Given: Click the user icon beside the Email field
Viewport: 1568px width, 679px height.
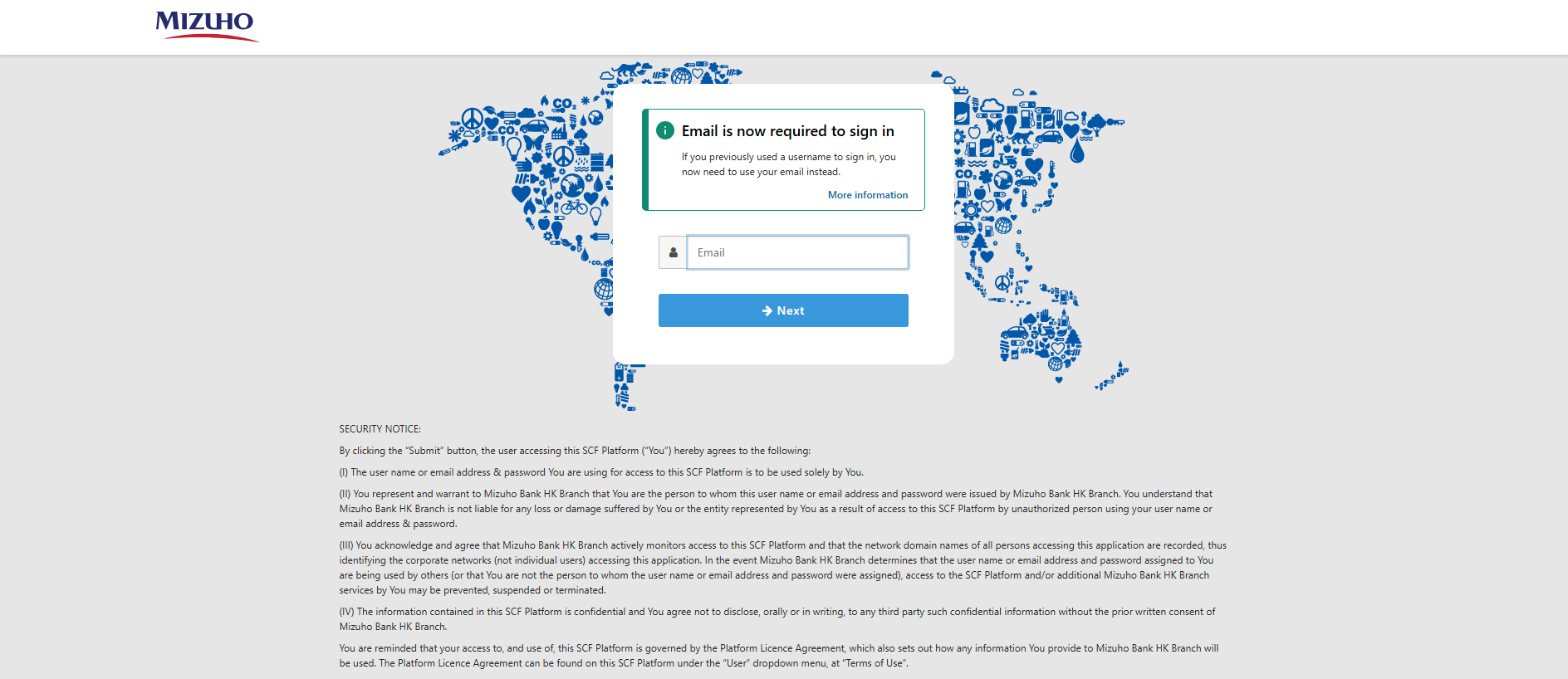Looking at the screenshot, I should point(673,252).
